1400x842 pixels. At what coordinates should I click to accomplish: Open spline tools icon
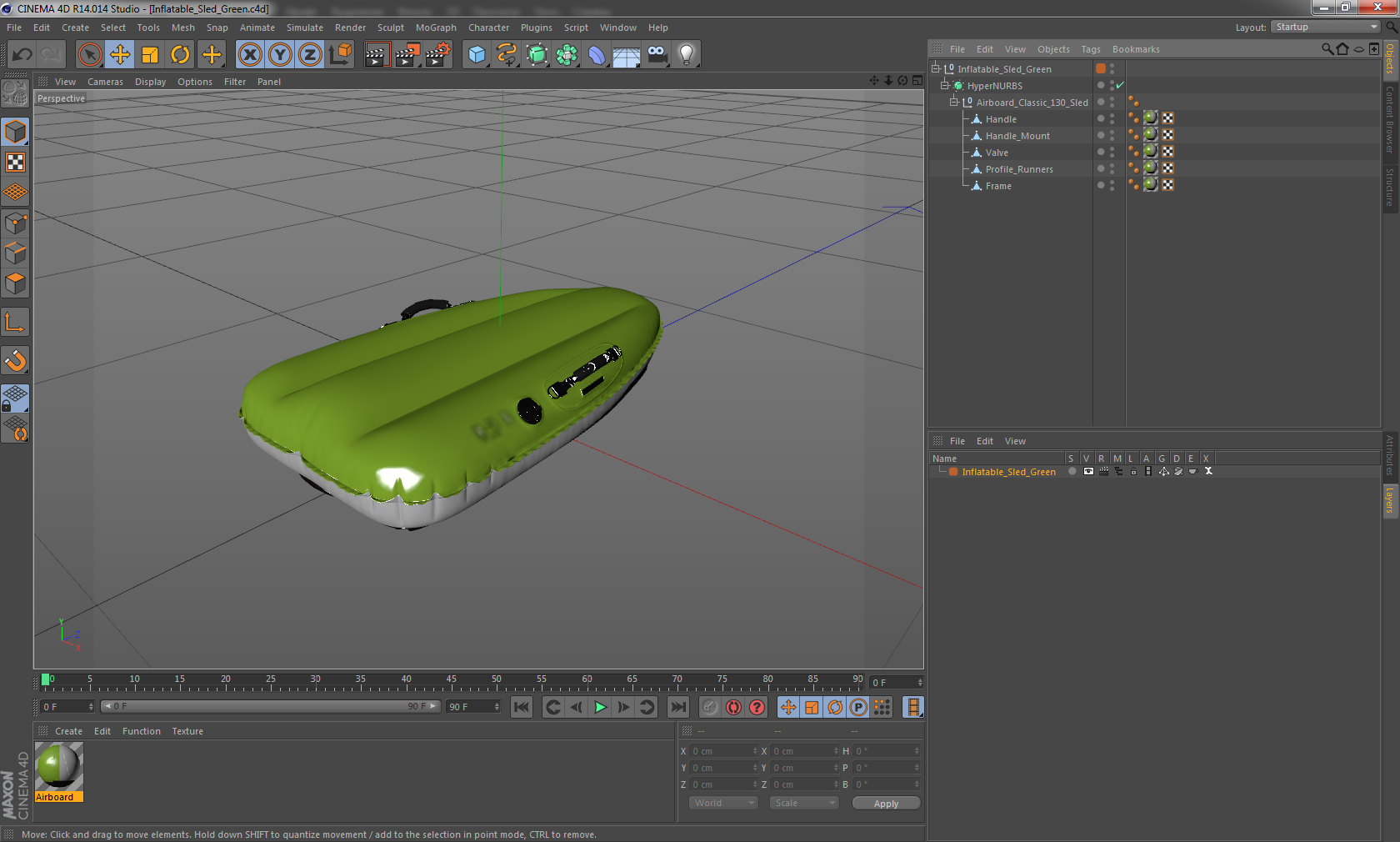507,55
